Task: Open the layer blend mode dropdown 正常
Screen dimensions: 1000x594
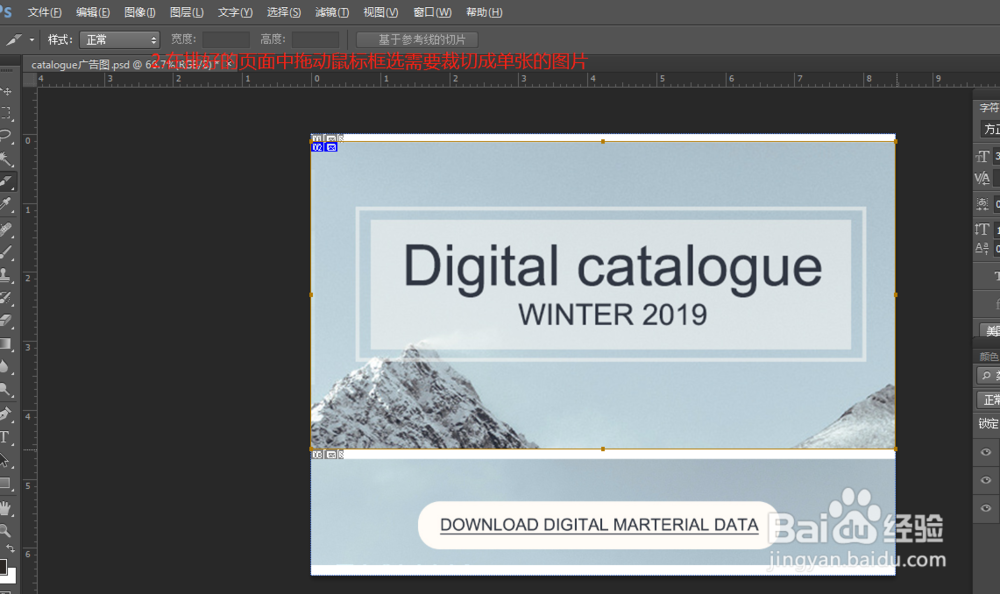Action: click(x=988, y=399)
